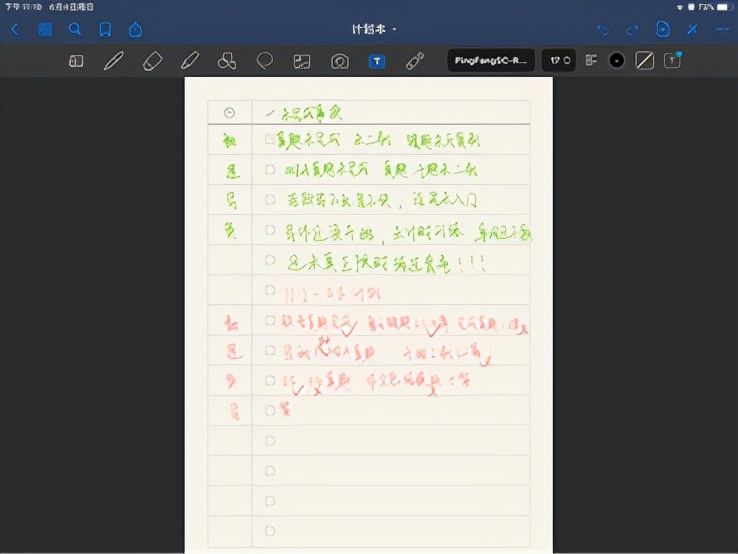
Task: Check the battery status indicator
Action: (724, 7)
